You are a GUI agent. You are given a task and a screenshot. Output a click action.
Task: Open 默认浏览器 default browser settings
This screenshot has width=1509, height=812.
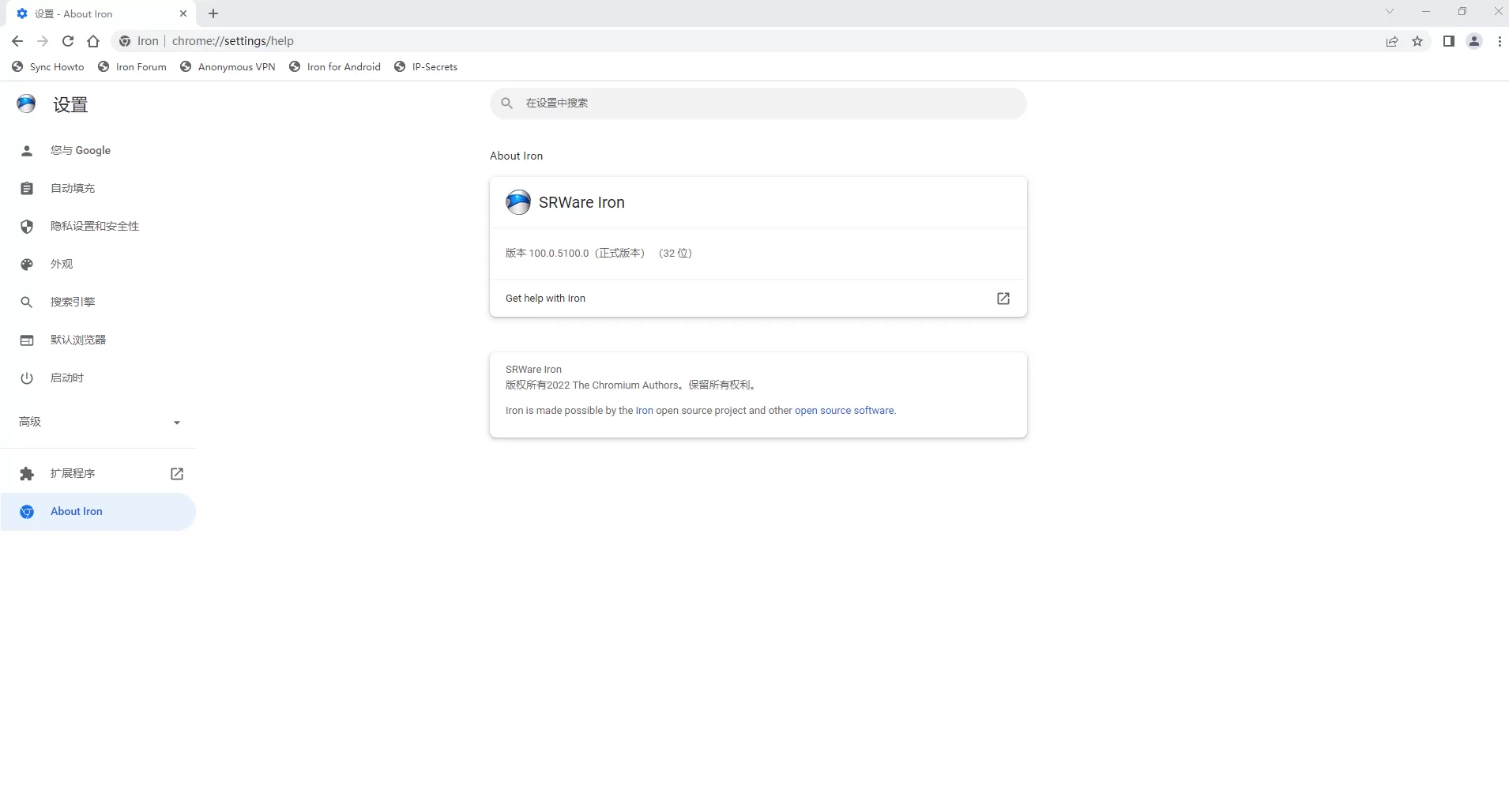(77, 340)
